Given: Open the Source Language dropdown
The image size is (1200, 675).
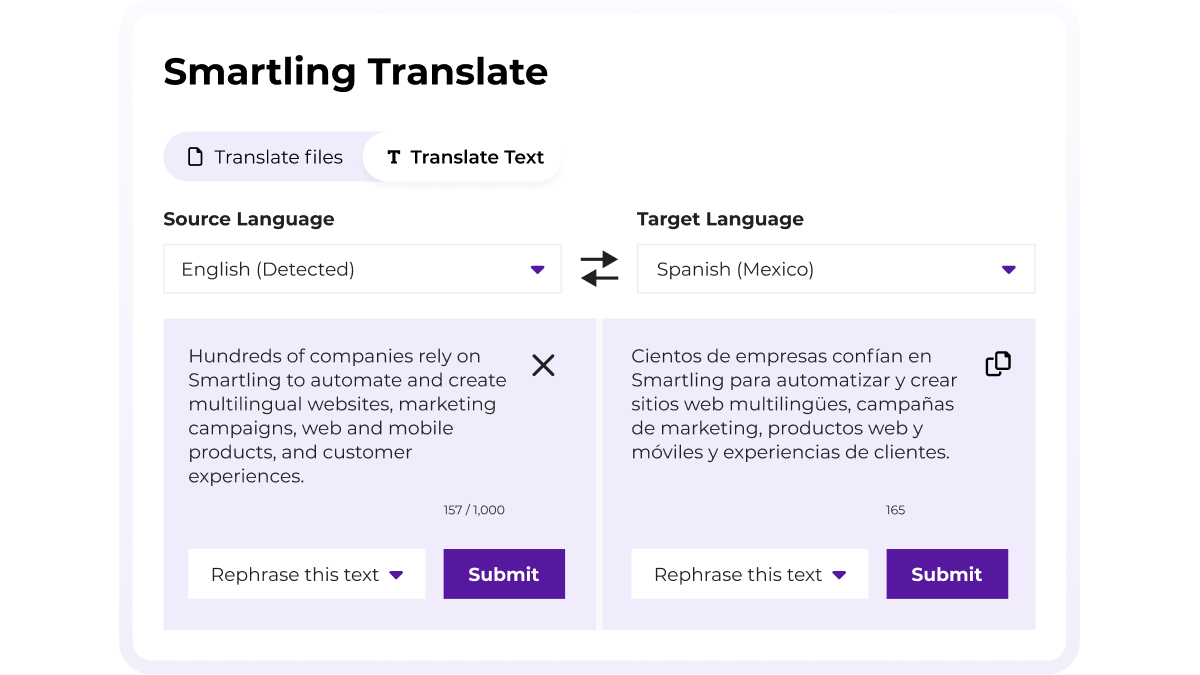Looking at the screenshot, I should point(362,268).
